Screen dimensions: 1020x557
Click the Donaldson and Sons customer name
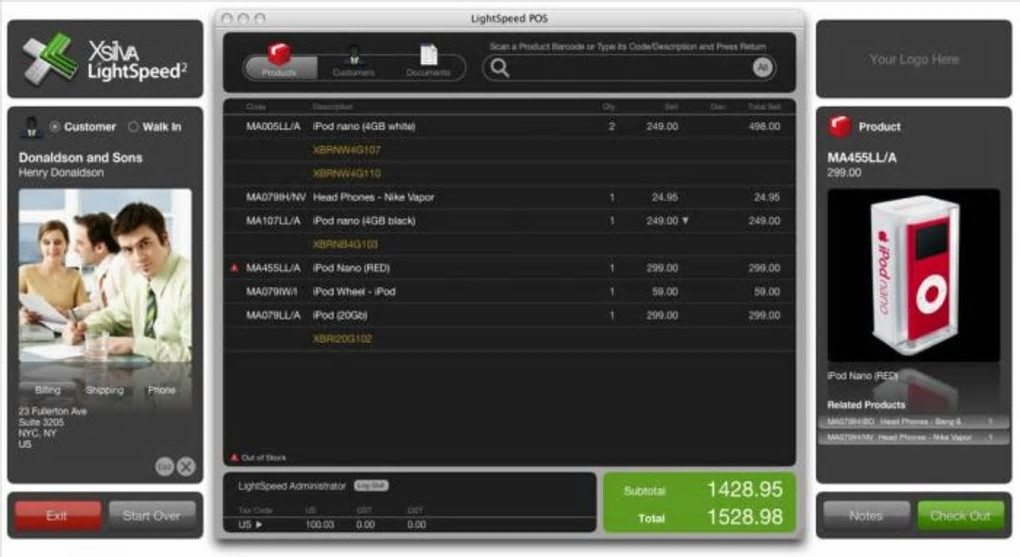(80, 157)
